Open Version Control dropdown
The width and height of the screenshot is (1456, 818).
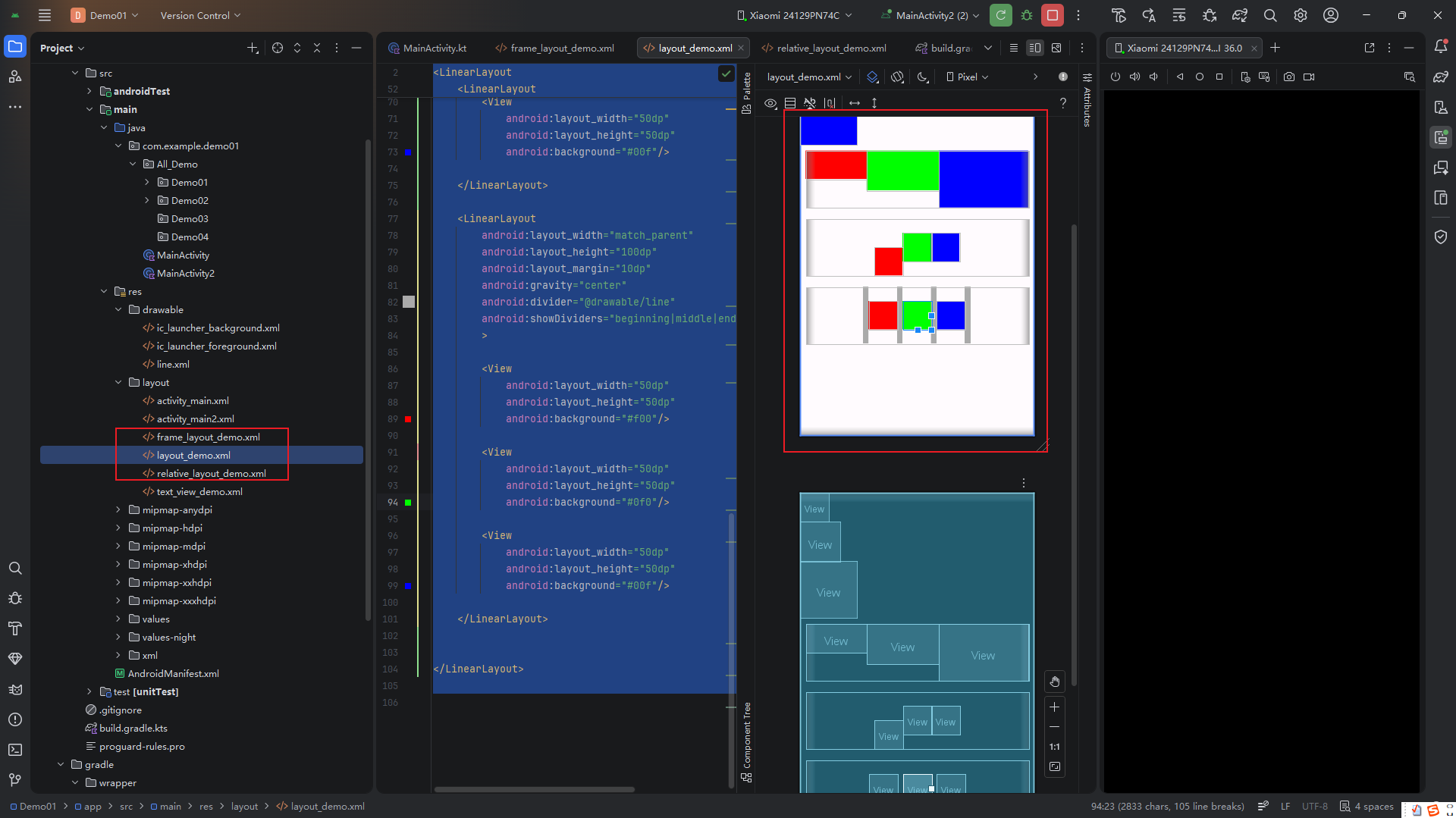(x=200, y=15)
